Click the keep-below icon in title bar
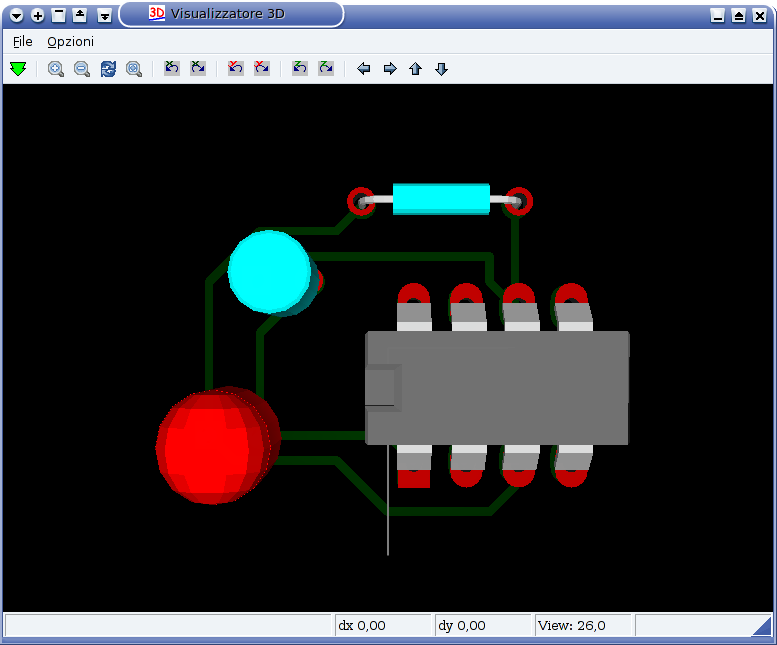 [x=105, y=15]
